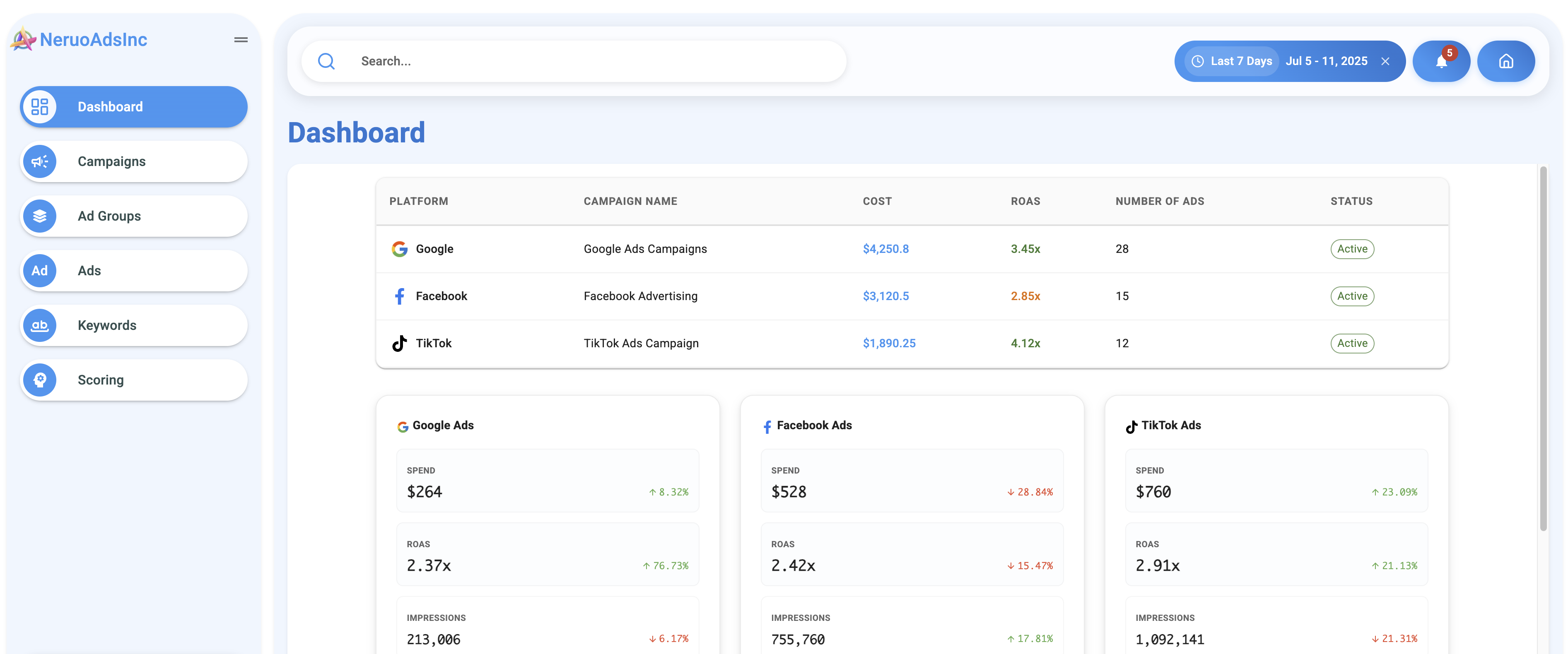Navigate to the Campaigns section
Viewport: 1568px width, 654px height.
coord(111,161)
